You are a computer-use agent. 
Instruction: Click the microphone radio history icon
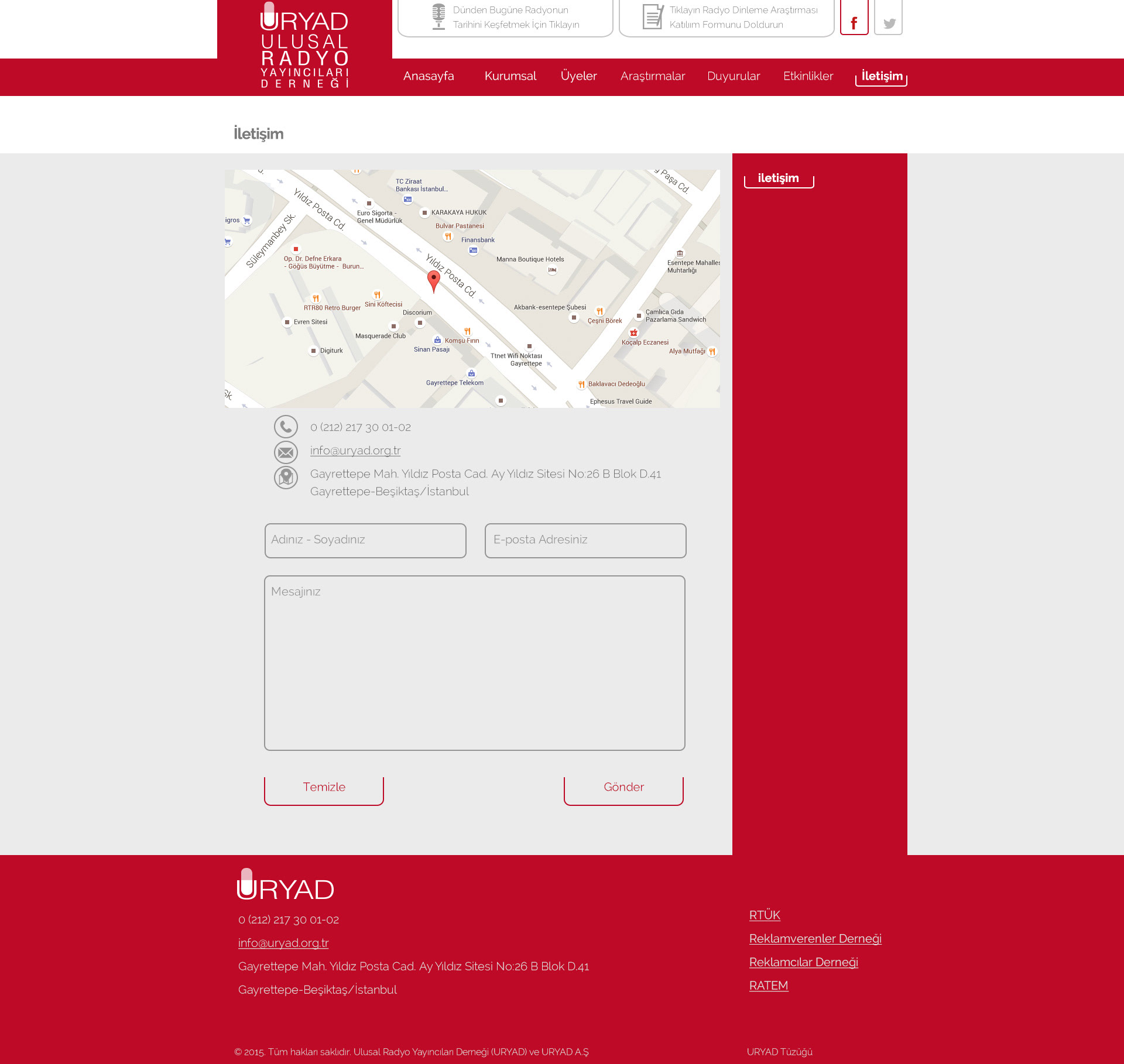(438, 16)
